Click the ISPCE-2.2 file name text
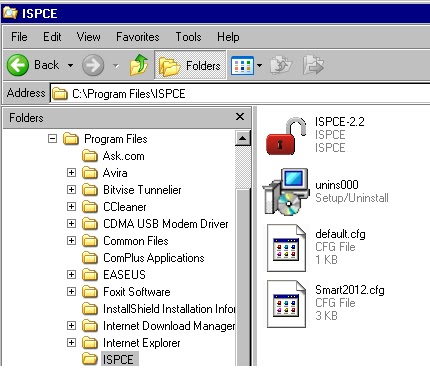Screen dimensions: 430x368 (340, 122)
